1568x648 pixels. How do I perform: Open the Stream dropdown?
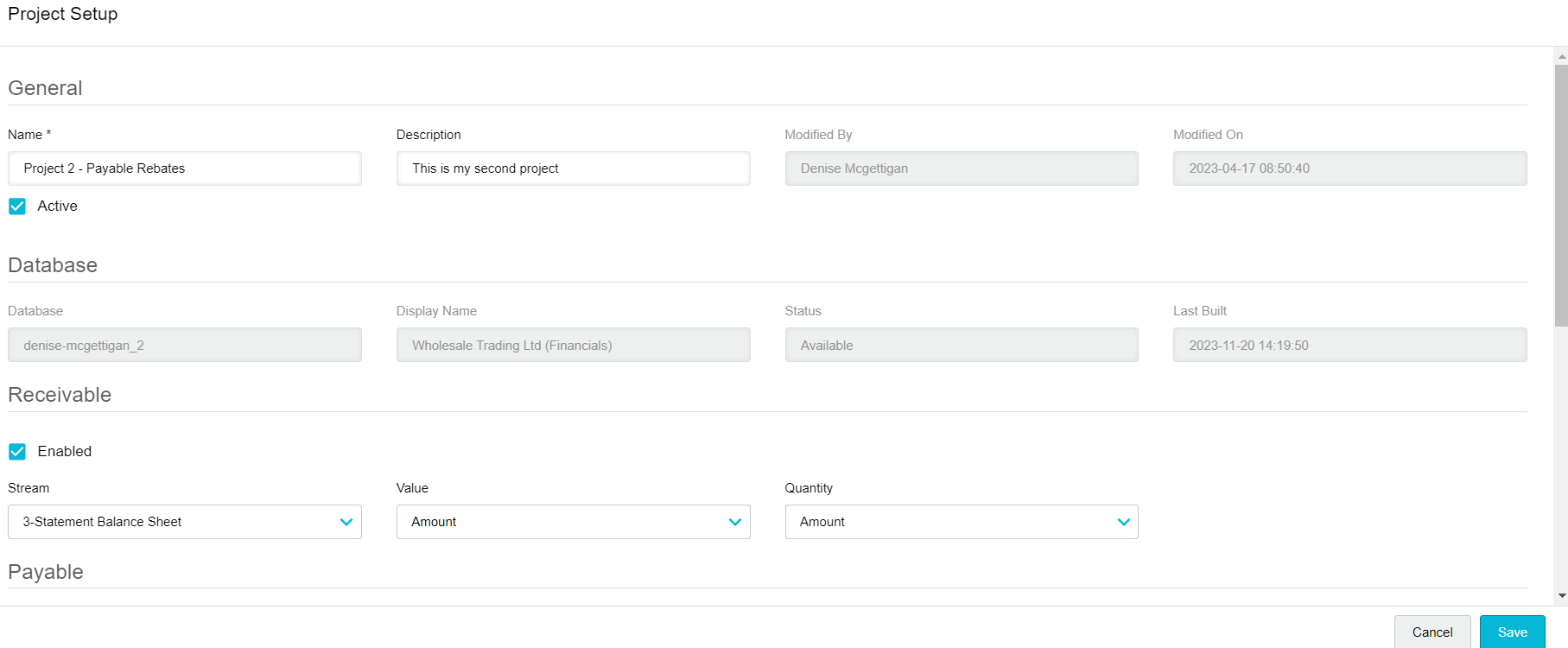coord(184,522)
